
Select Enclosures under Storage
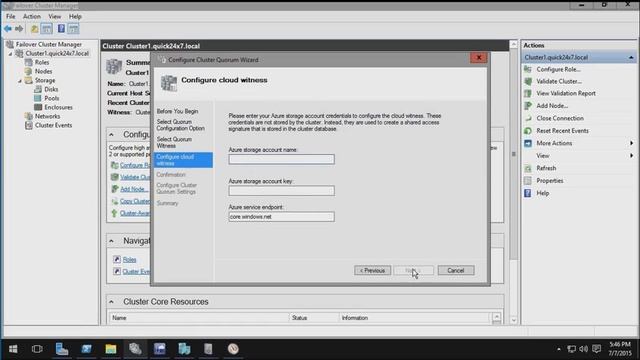(58, 107)
